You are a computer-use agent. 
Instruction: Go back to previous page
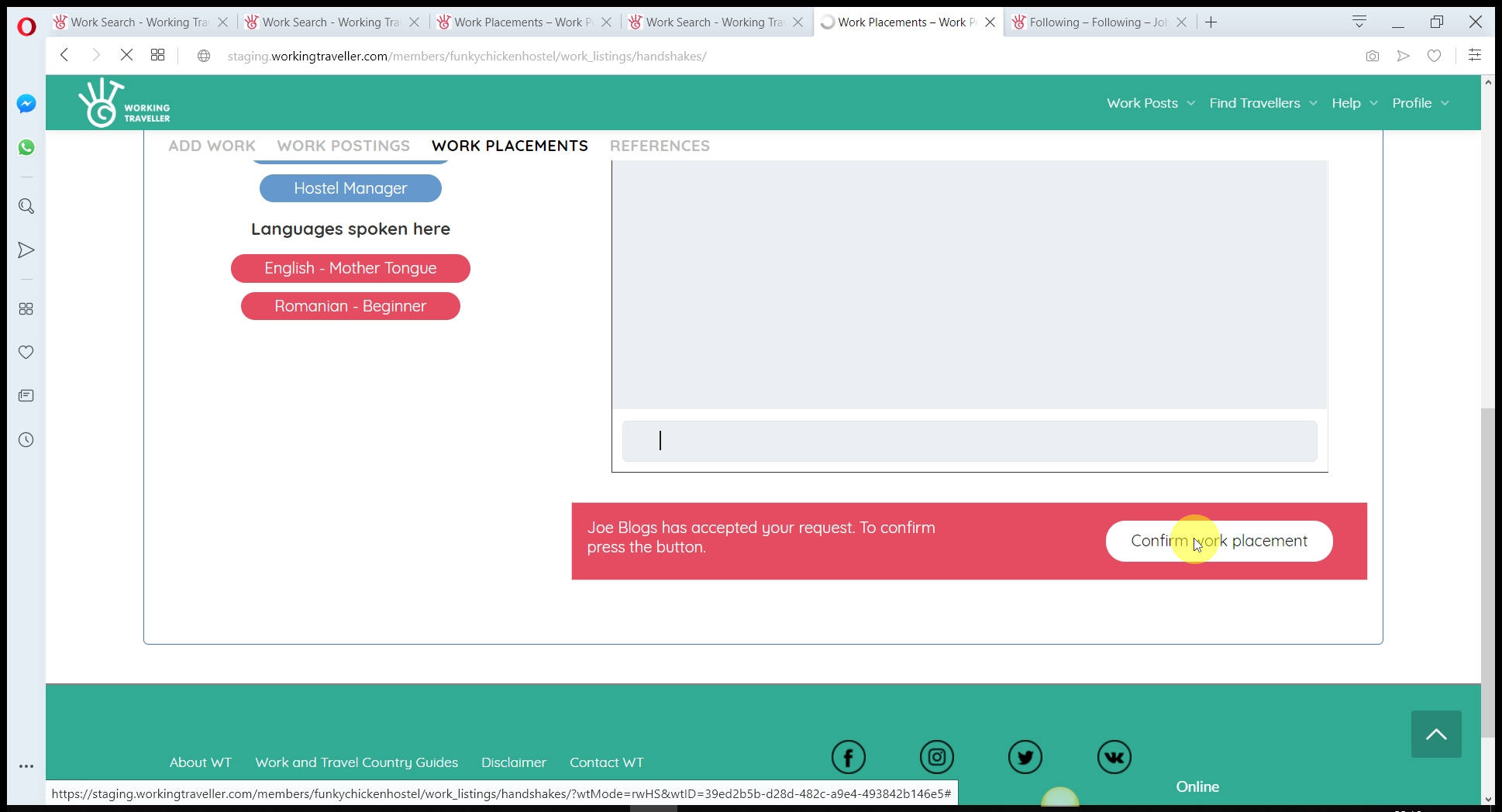click(65, 55)
